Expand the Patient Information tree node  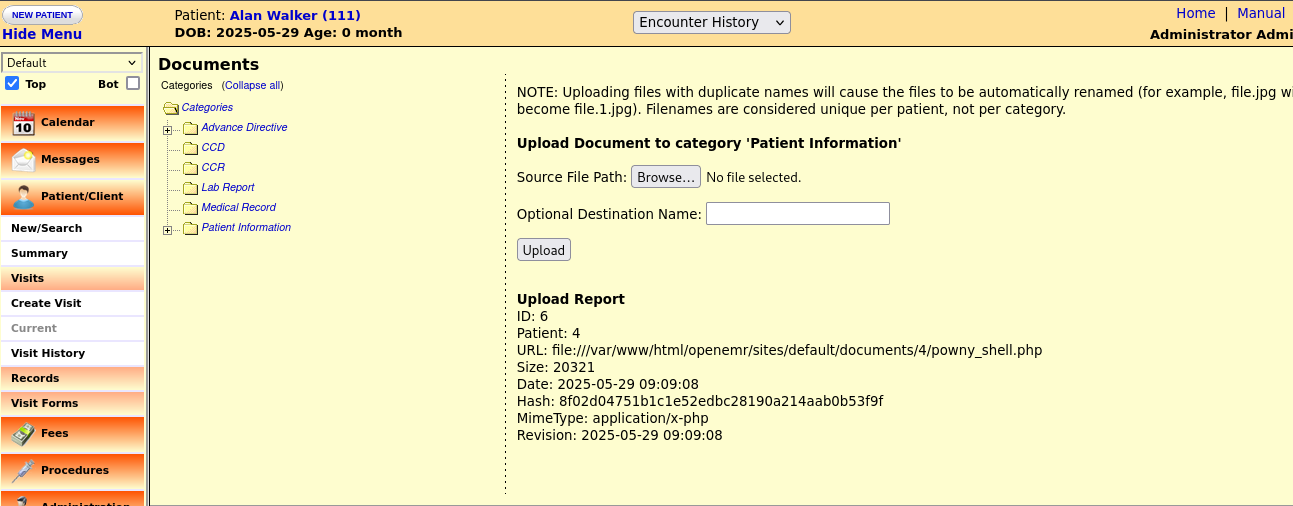[167, 230]
